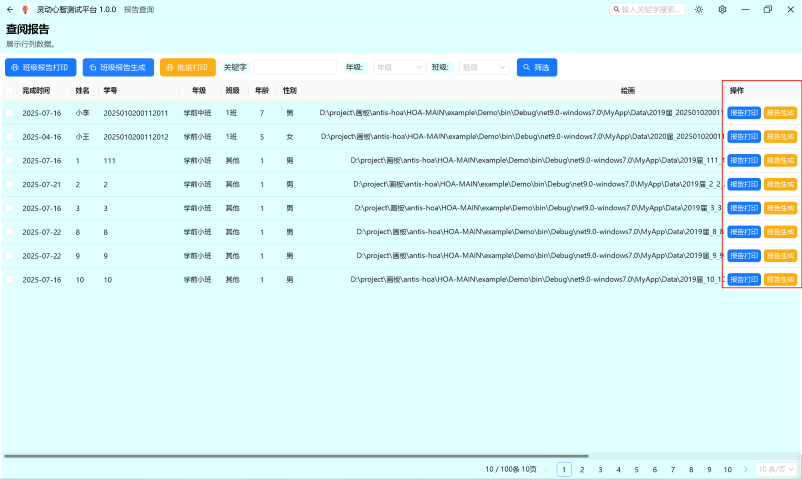Open the 10条/页 page size dropdown
This screenshot has width=802, height=480.
pos(776,469)
